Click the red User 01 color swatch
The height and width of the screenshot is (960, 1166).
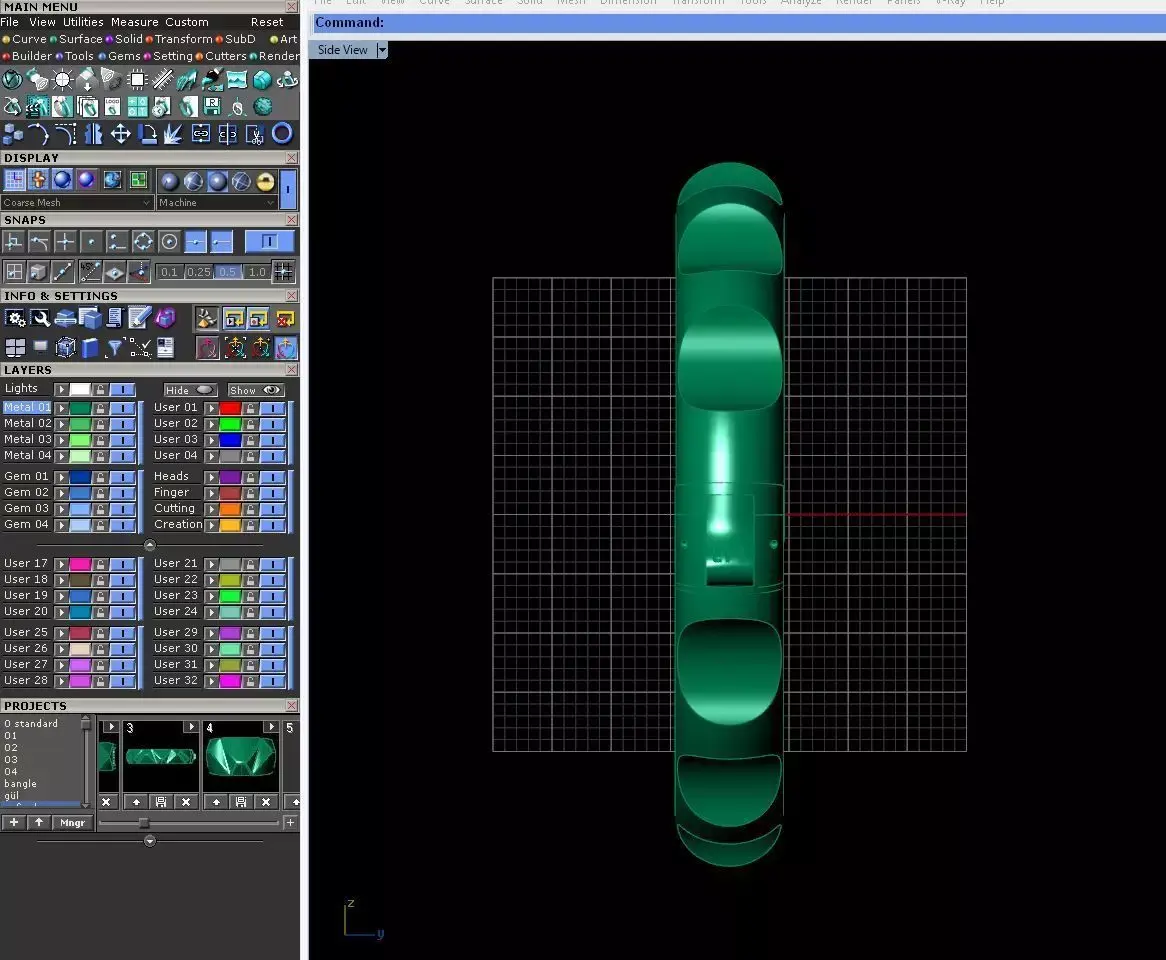231,408
